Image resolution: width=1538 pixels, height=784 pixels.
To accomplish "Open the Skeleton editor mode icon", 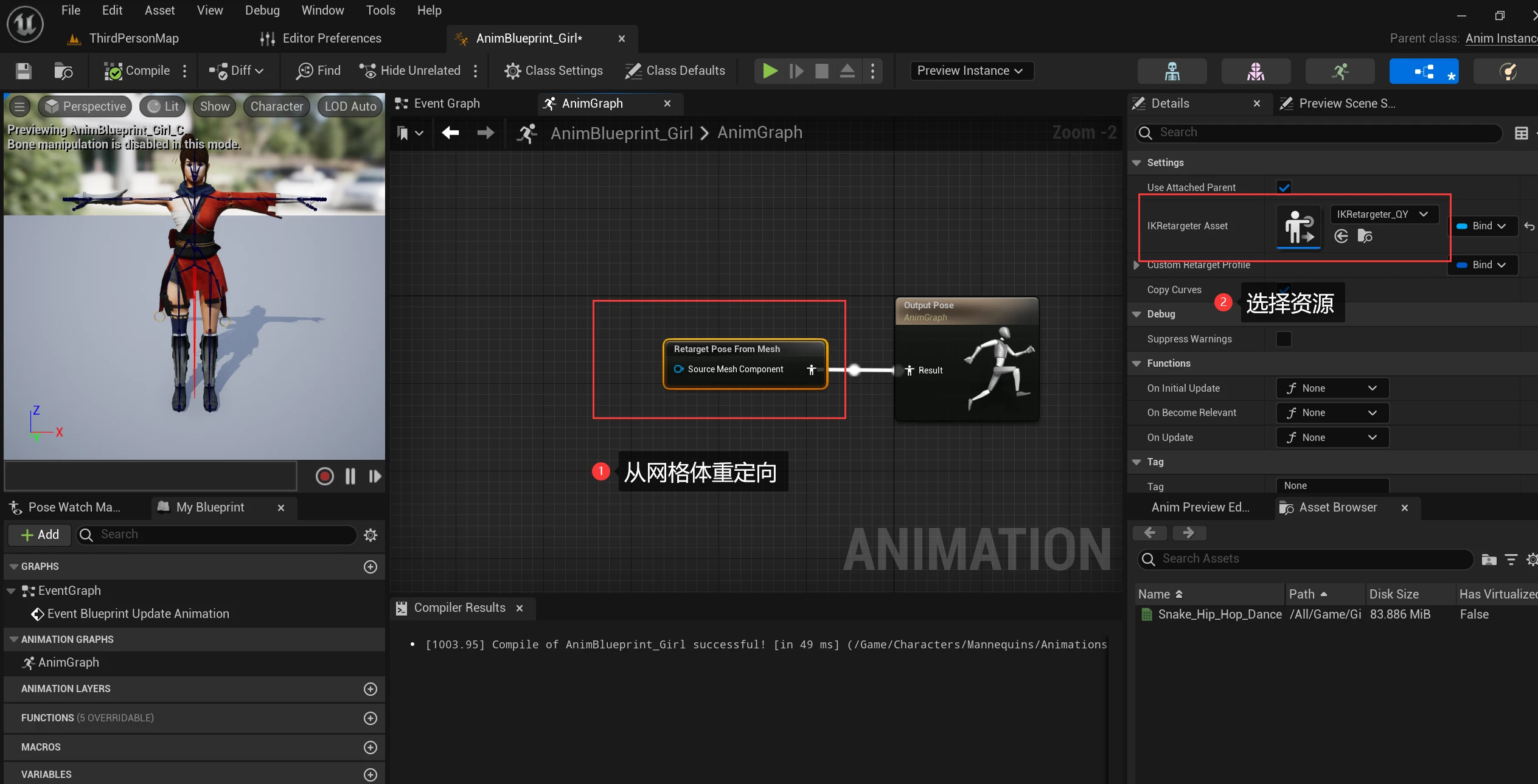I will point(1172,71).
